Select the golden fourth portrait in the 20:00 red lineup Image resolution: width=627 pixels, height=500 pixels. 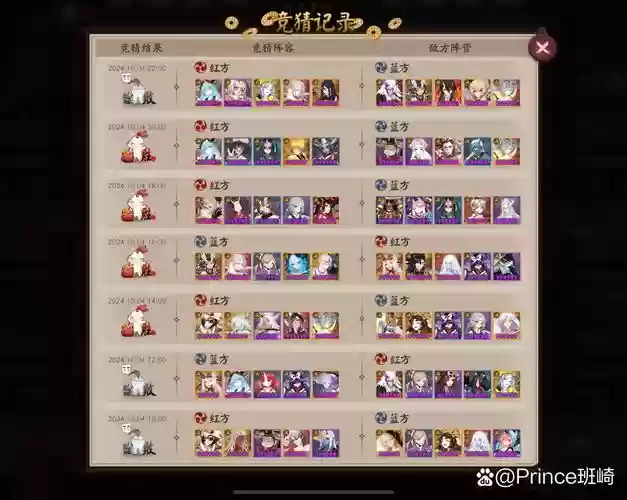[x=296, y=151]
